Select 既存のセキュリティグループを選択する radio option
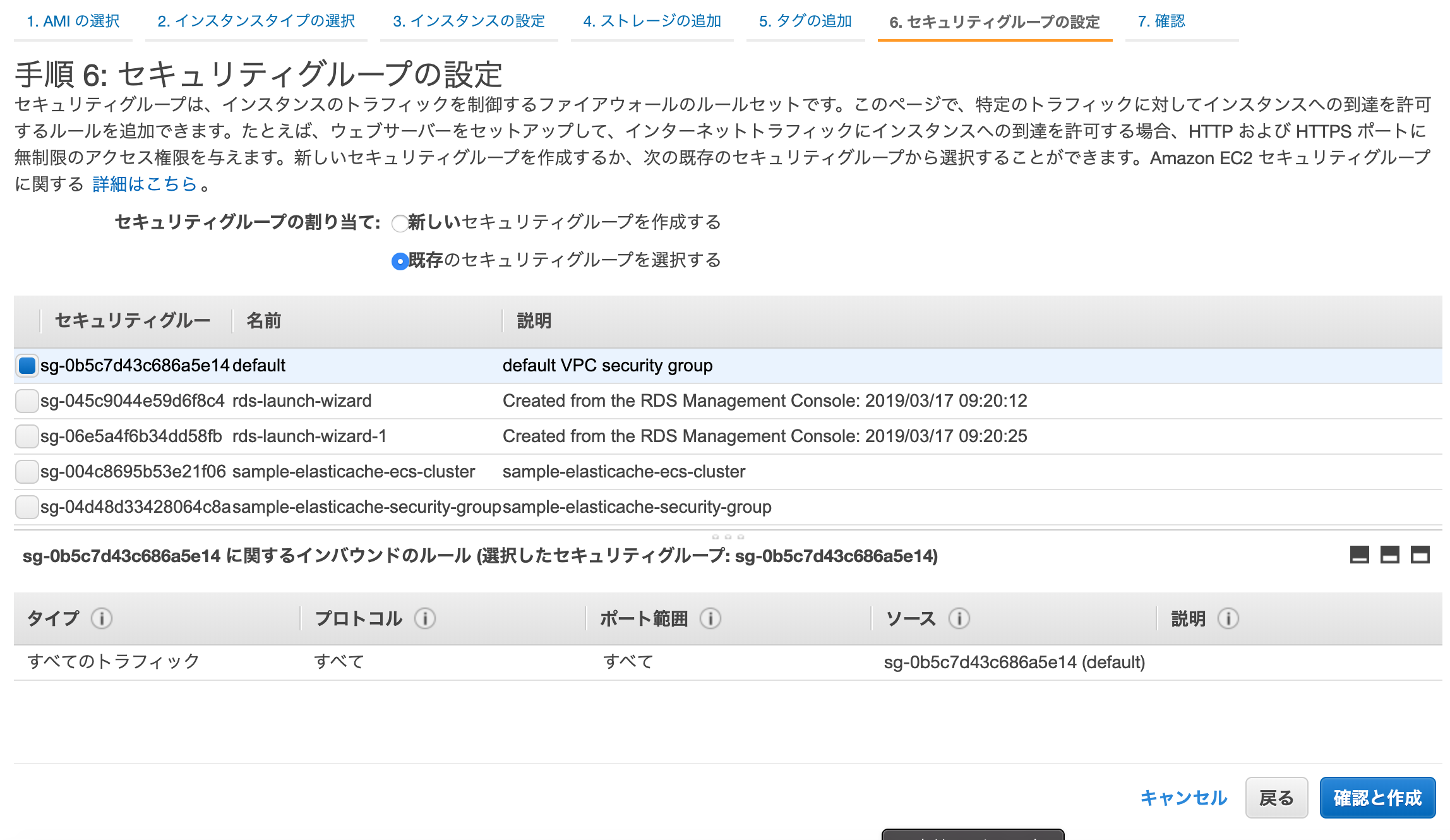Image resolution: width=1450 pixels, height=840 pixels. 399,261
